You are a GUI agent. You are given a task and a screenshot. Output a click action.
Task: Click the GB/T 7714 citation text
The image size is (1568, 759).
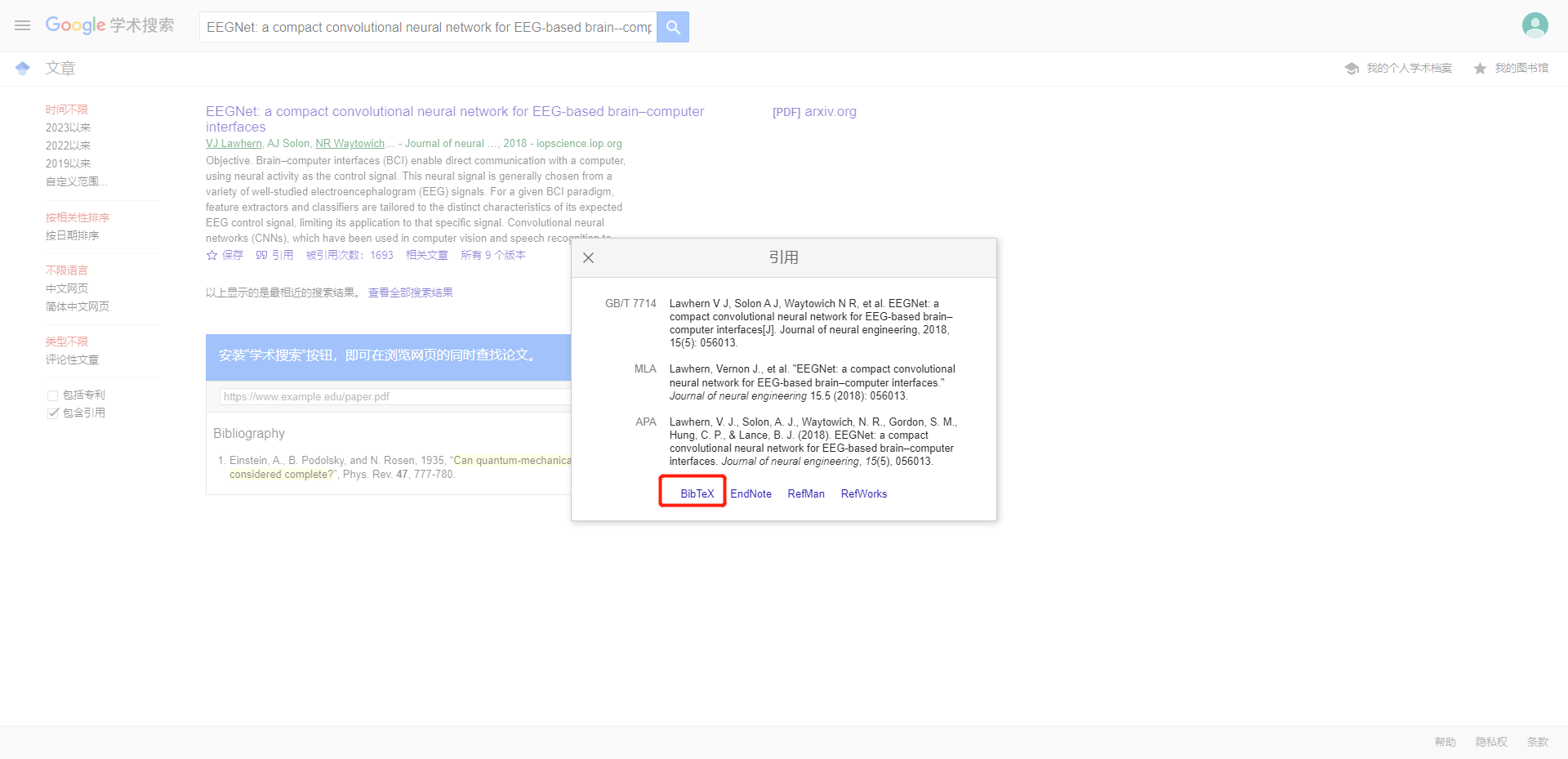(x=812, y=324)
